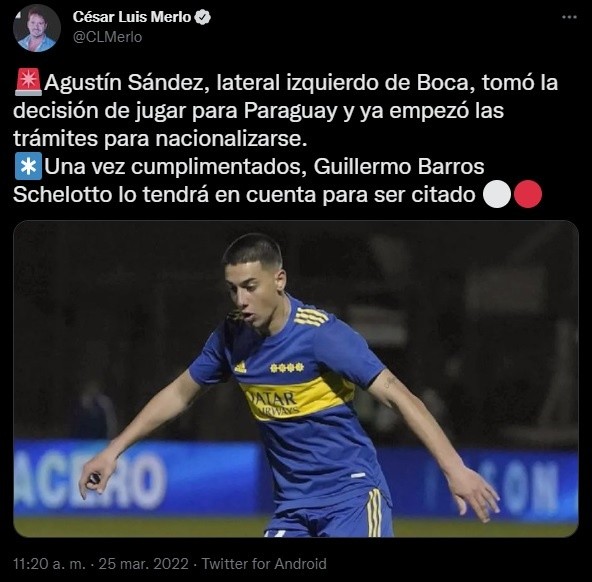Open the three-dot more options menu

[x=569, y=17]
